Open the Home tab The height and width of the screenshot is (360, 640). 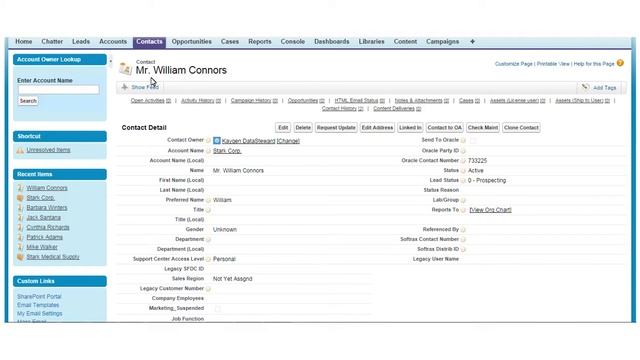click(24, 42)
